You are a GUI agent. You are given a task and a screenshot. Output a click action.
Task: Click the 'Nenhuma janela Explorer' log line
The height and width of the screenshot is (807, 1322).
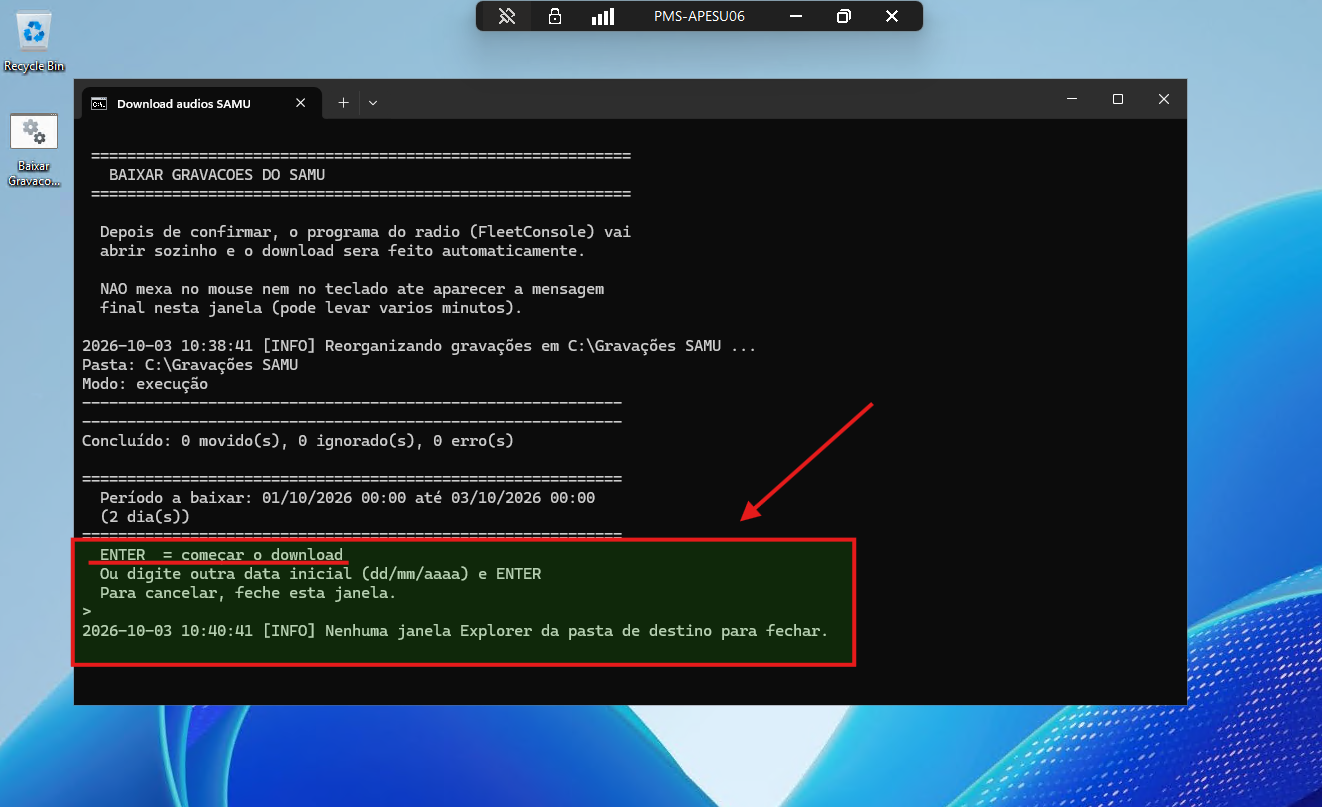point(455,631)
